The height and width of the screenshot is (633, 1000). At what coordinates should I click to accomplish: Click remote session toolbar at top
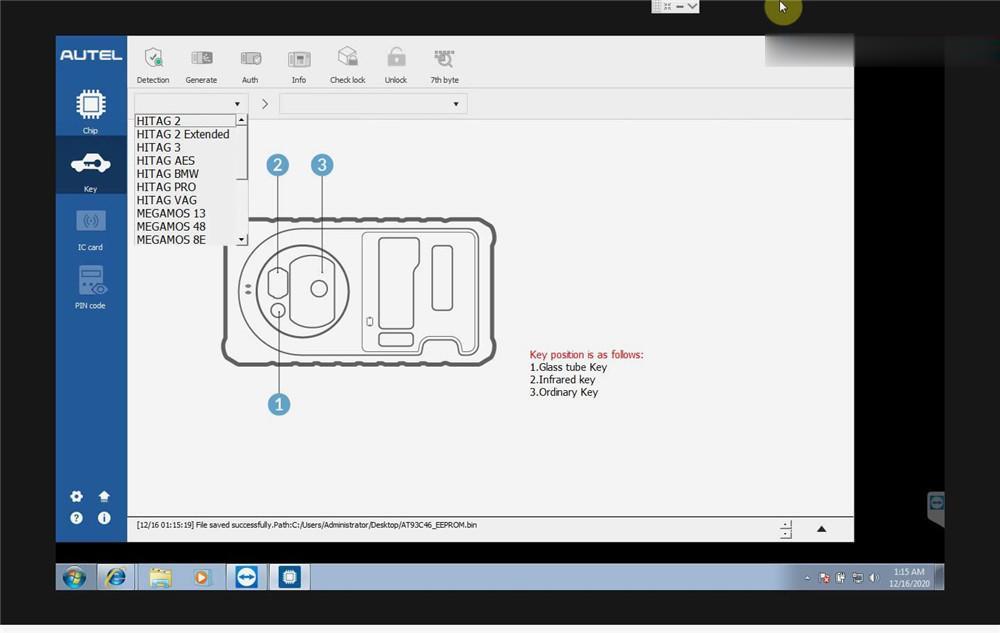click(x=675, y=6)
